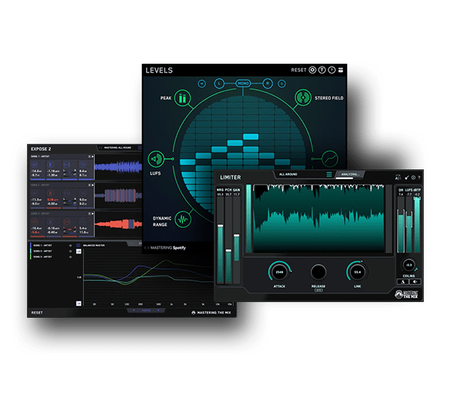The image size is (450, 407).
Task: Switch to the ANALYZING tab in LIMITER
Action: click(349, 174)
